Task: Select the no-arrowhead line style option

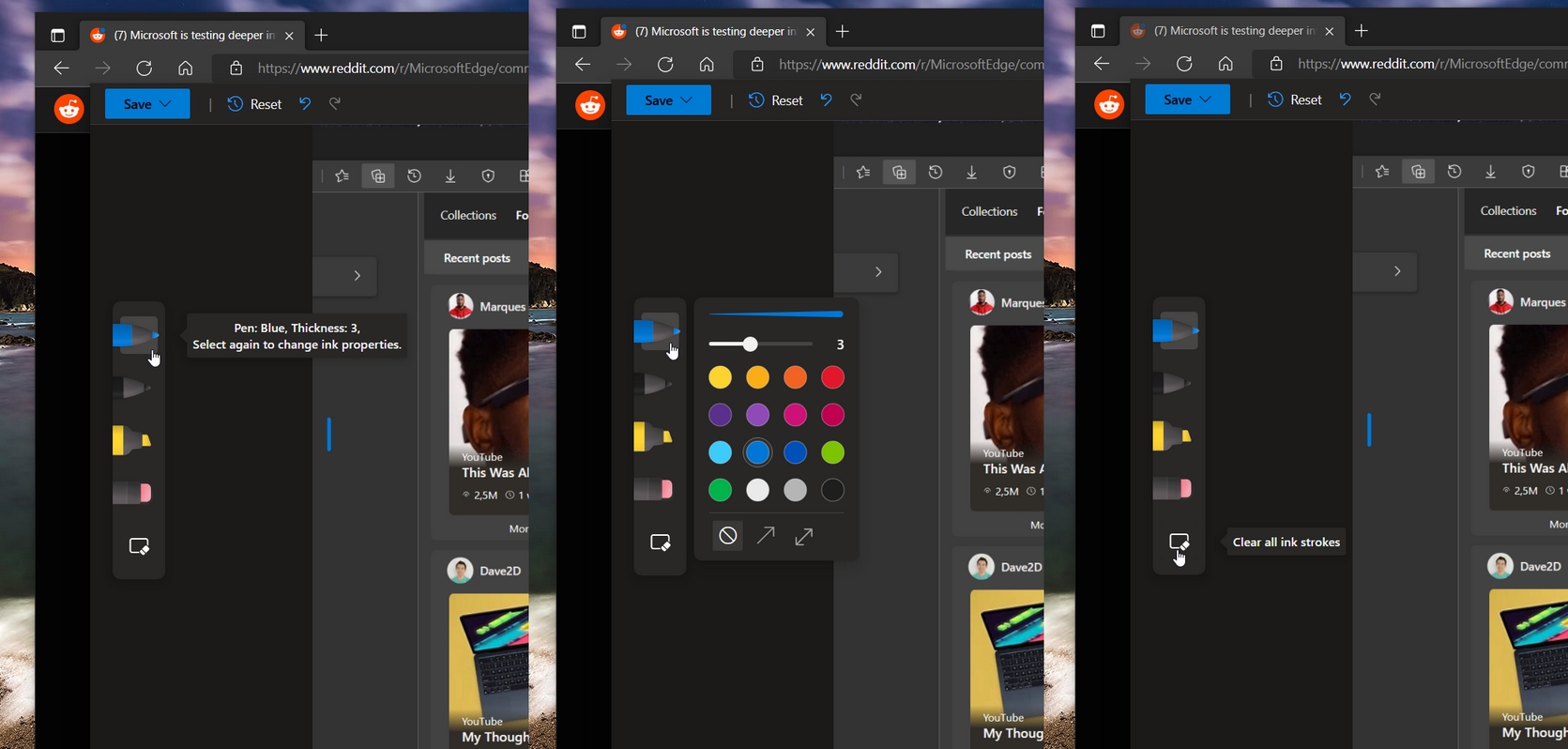Action: 728,536
